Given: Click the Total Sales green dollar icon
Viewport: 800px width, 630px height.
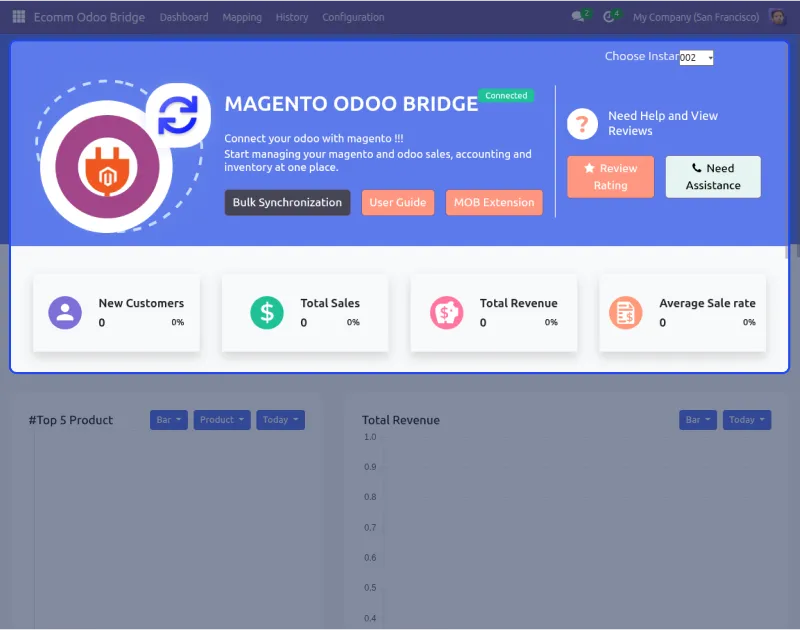Looking at the screenshot, I should pyautogui.click(x=266, y=312).
